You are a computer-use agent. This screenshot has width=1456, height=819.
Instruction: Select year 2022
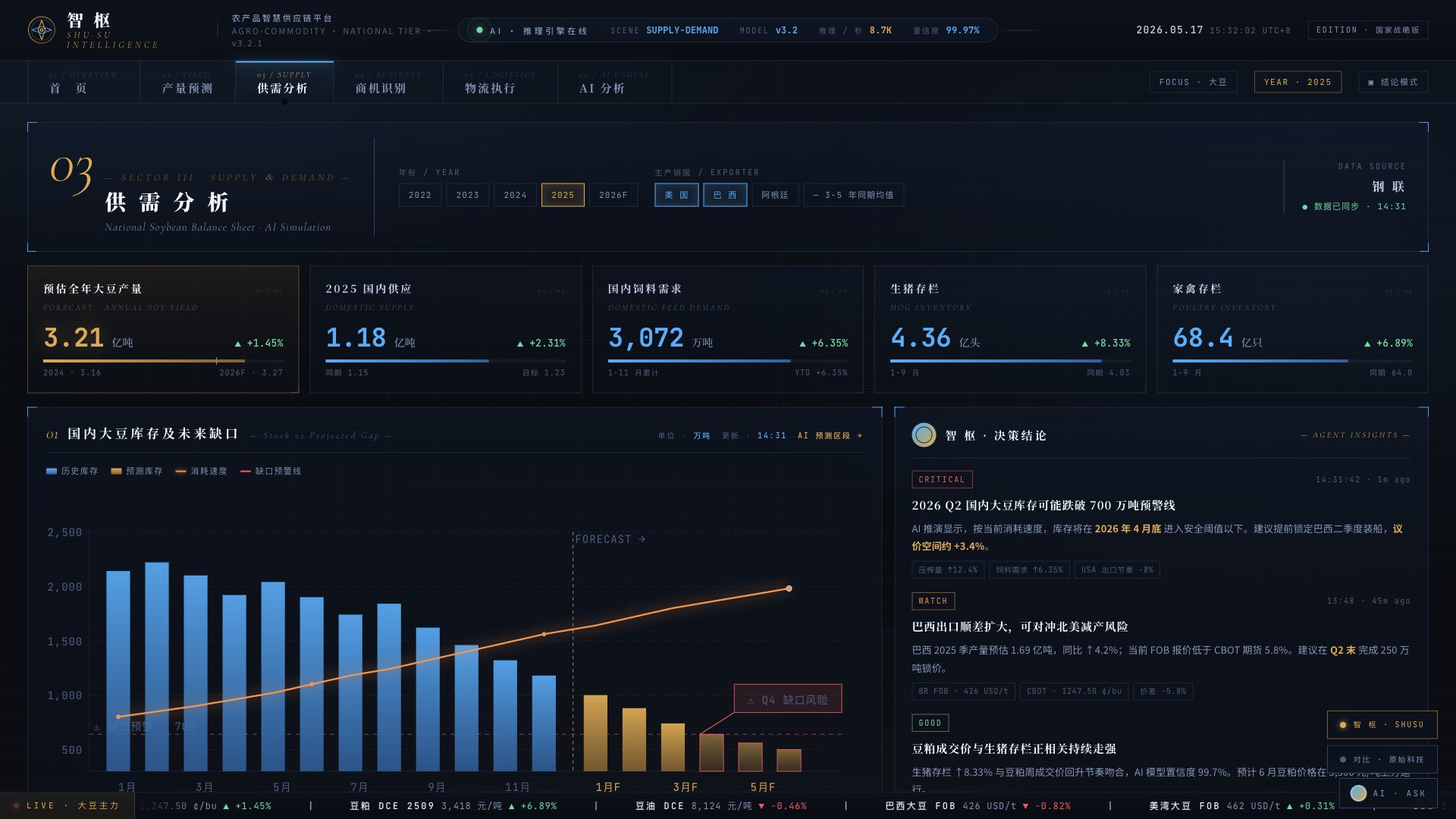pyautogui.click(x=420, y=195)
